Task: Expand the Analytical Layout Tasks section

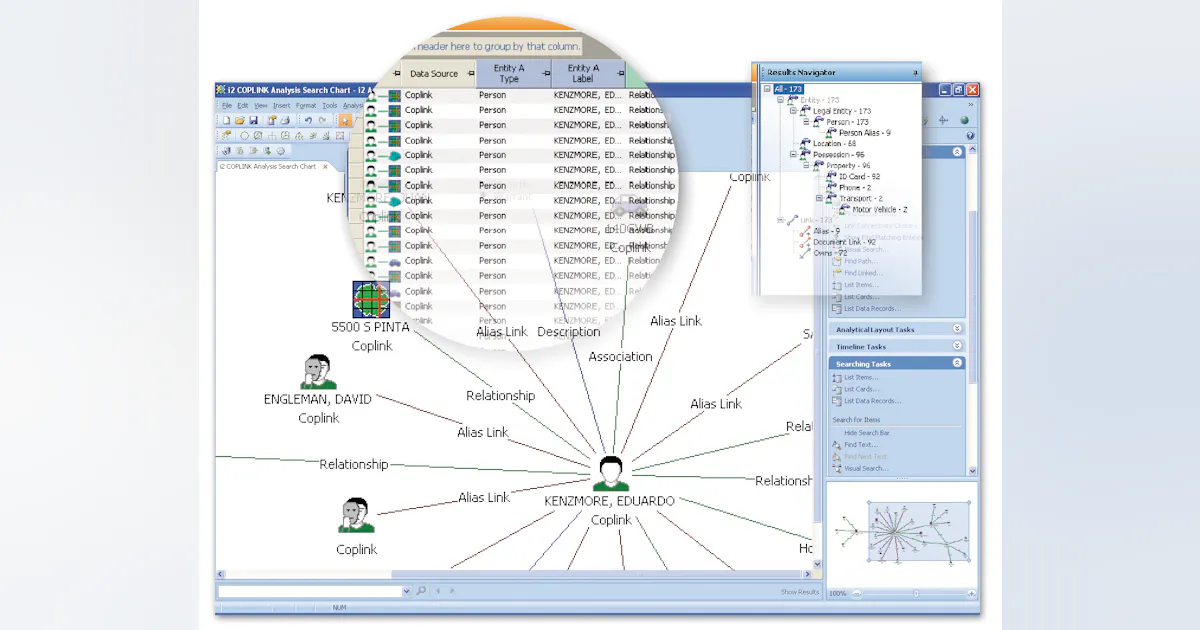Action: pyautogui.click(x=957, y=329)
